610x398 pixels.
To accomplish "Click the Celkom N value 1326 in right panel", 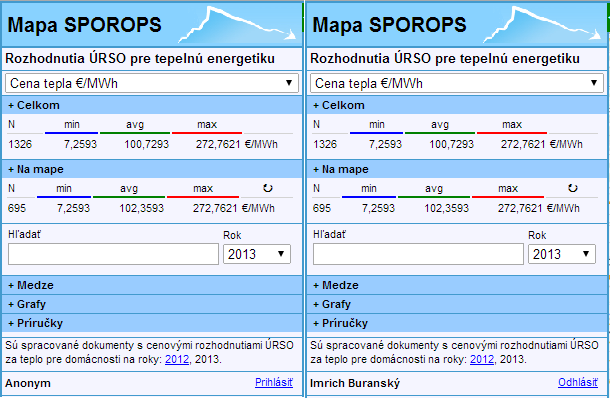I will 325,144.
